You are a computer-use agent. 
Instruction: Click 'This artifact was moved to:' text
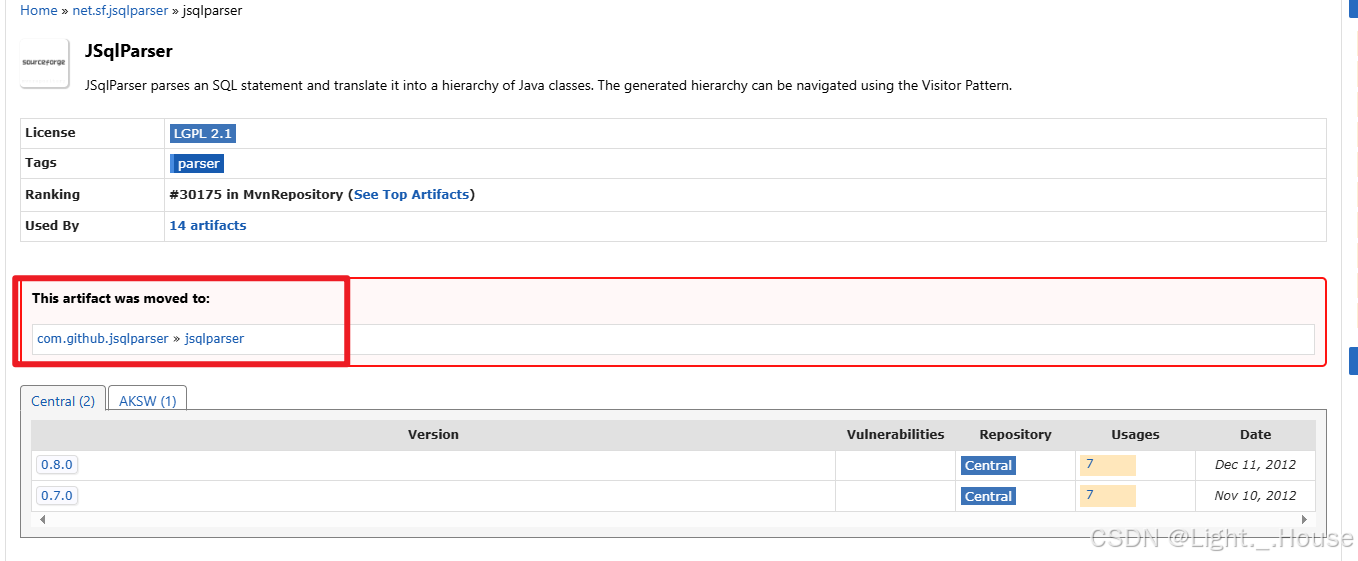pos(121,298)
